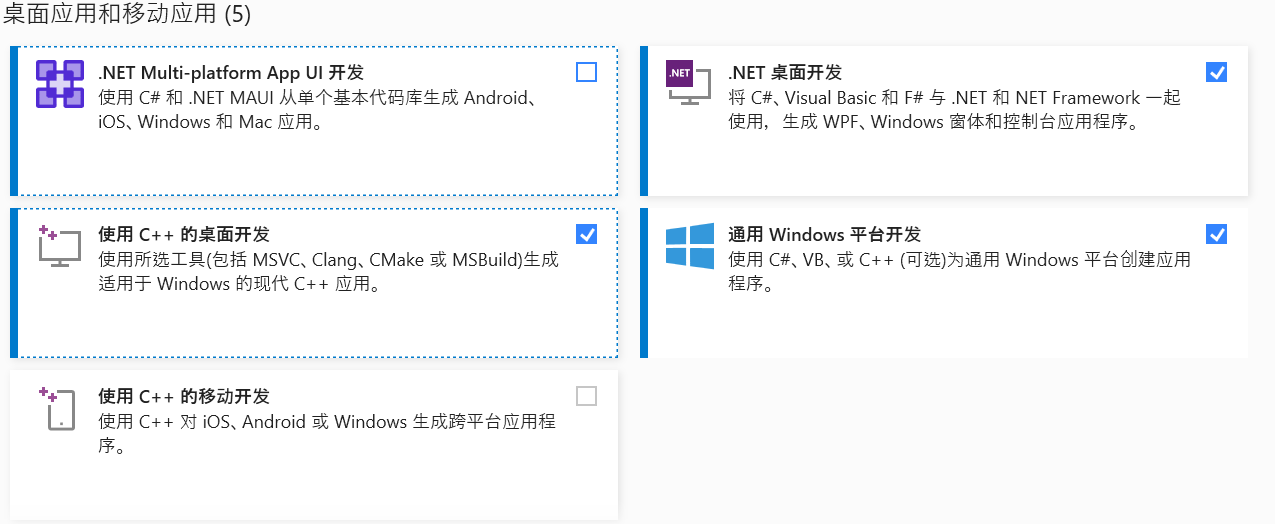Uncheck the 通用 Windows 平台开发 checkbox
Screen dimensions: 1275x524
click(1217, 234)
